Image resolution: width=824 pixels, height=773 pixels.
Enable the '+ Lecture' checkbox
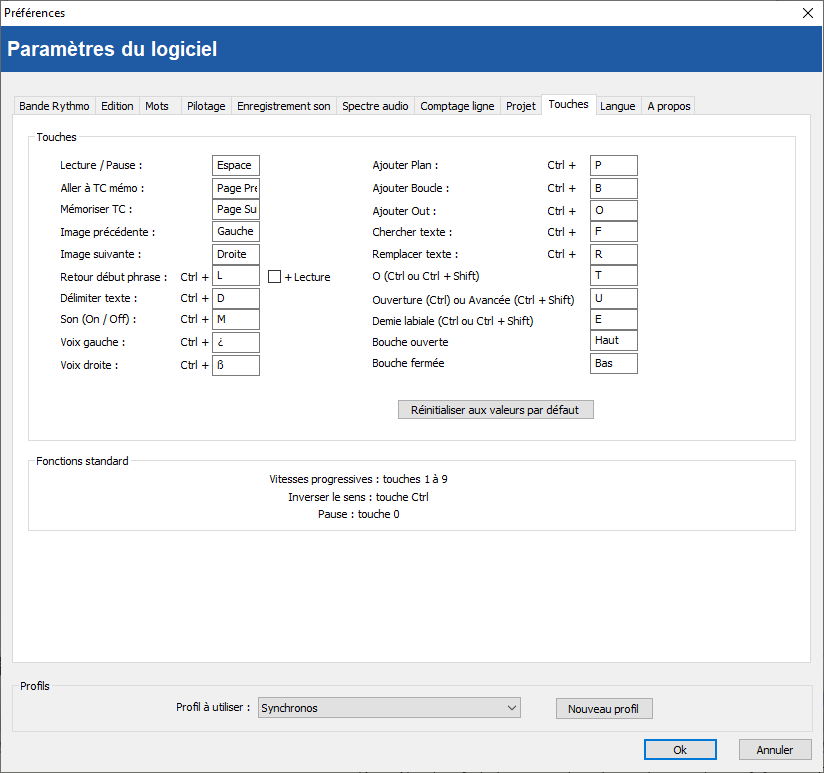(x=275, y=277)
